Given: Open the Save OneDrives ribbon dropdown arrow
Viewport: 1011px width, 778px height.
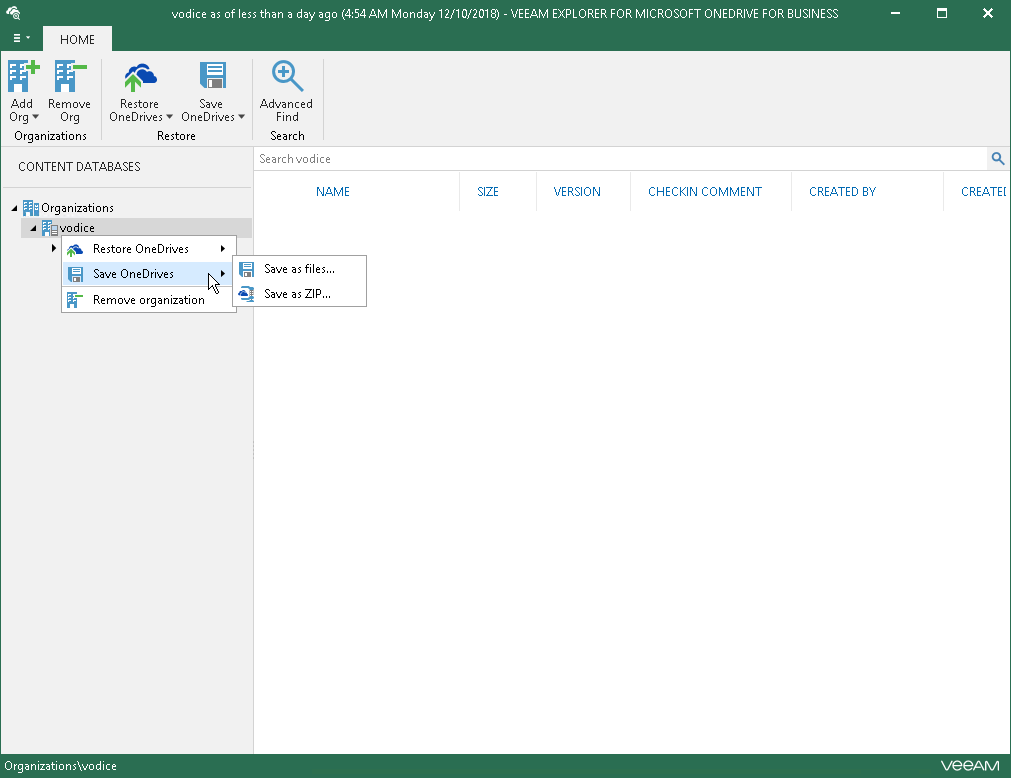Looking at the screenshot, I should pos(242,117).
